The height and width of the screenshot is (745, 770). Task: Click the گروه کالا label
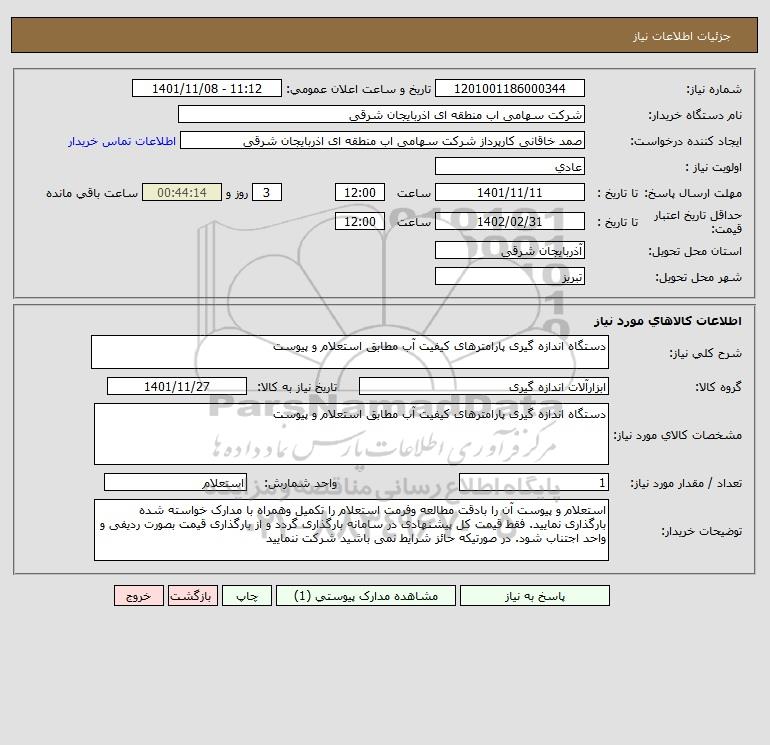coord(718,387)
